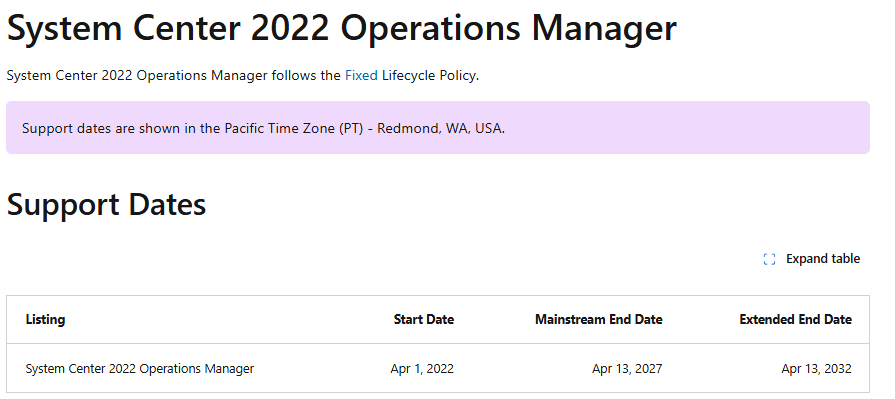Viewport: 895px width, 399px height.
Task: Click the Apr 13, 2032 extended end cell
Action: point(816,369)
